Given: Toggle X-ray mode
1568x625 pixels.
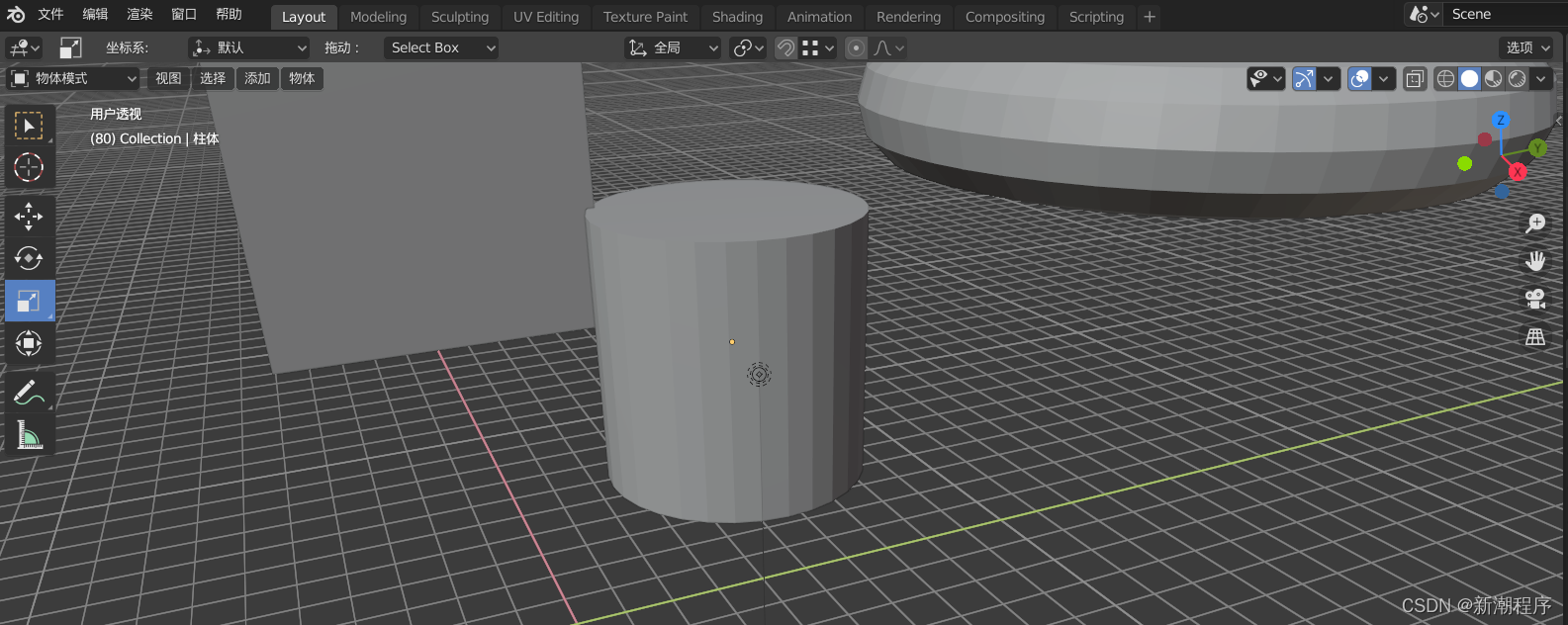Looking at the screenshot, I should point(1415,78).
